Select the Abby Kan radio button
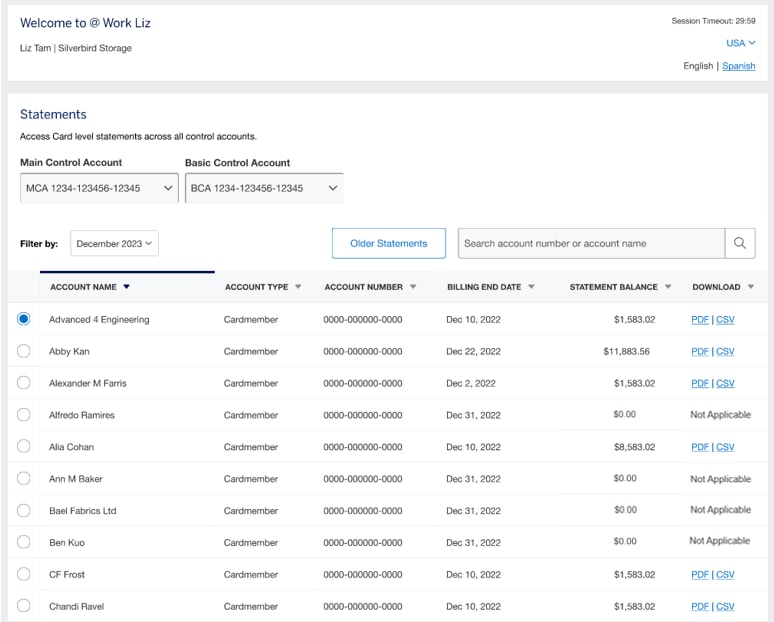Viewport: 774px width, 622px height. 24,351
